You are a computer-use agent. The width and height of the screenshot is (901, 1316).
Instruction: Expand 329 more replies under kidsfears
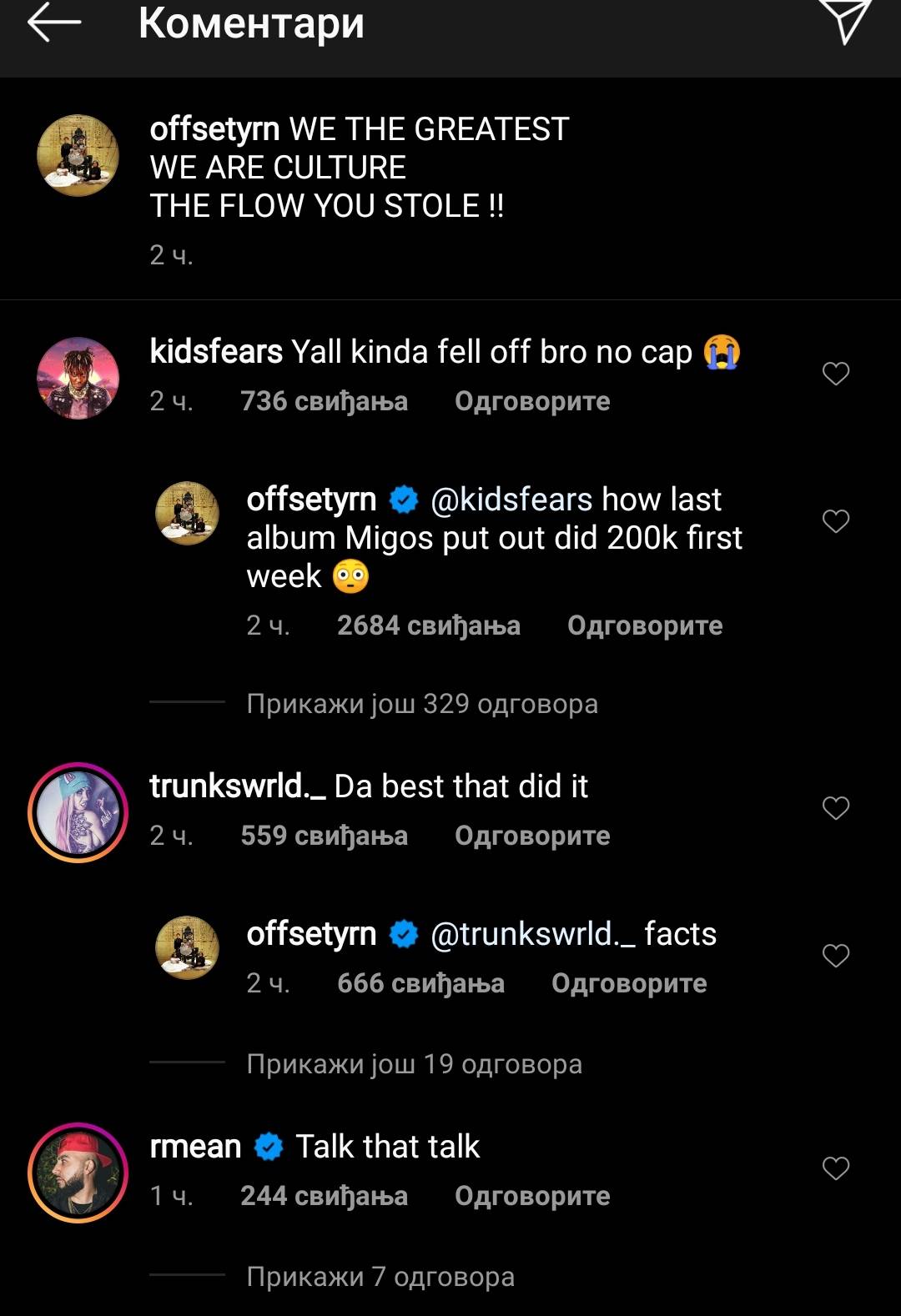coord(422,704)
